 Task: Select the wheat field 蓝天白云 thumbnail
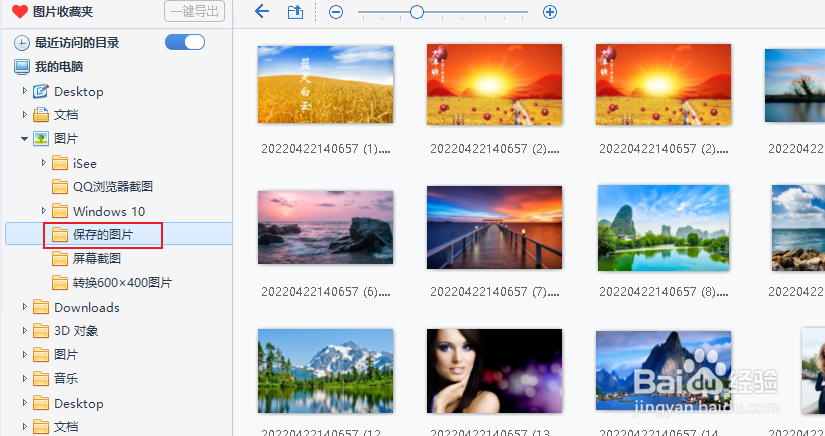(325, 84)
